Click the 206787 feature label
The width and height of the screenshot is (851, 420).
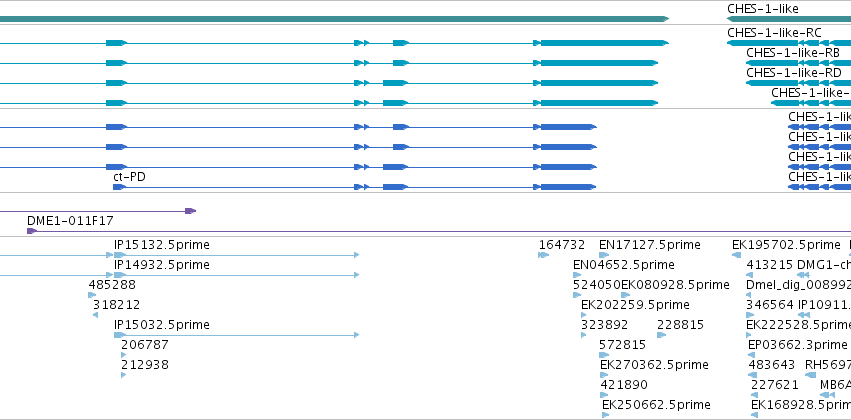pyautogui.click(x=145, y=345)
